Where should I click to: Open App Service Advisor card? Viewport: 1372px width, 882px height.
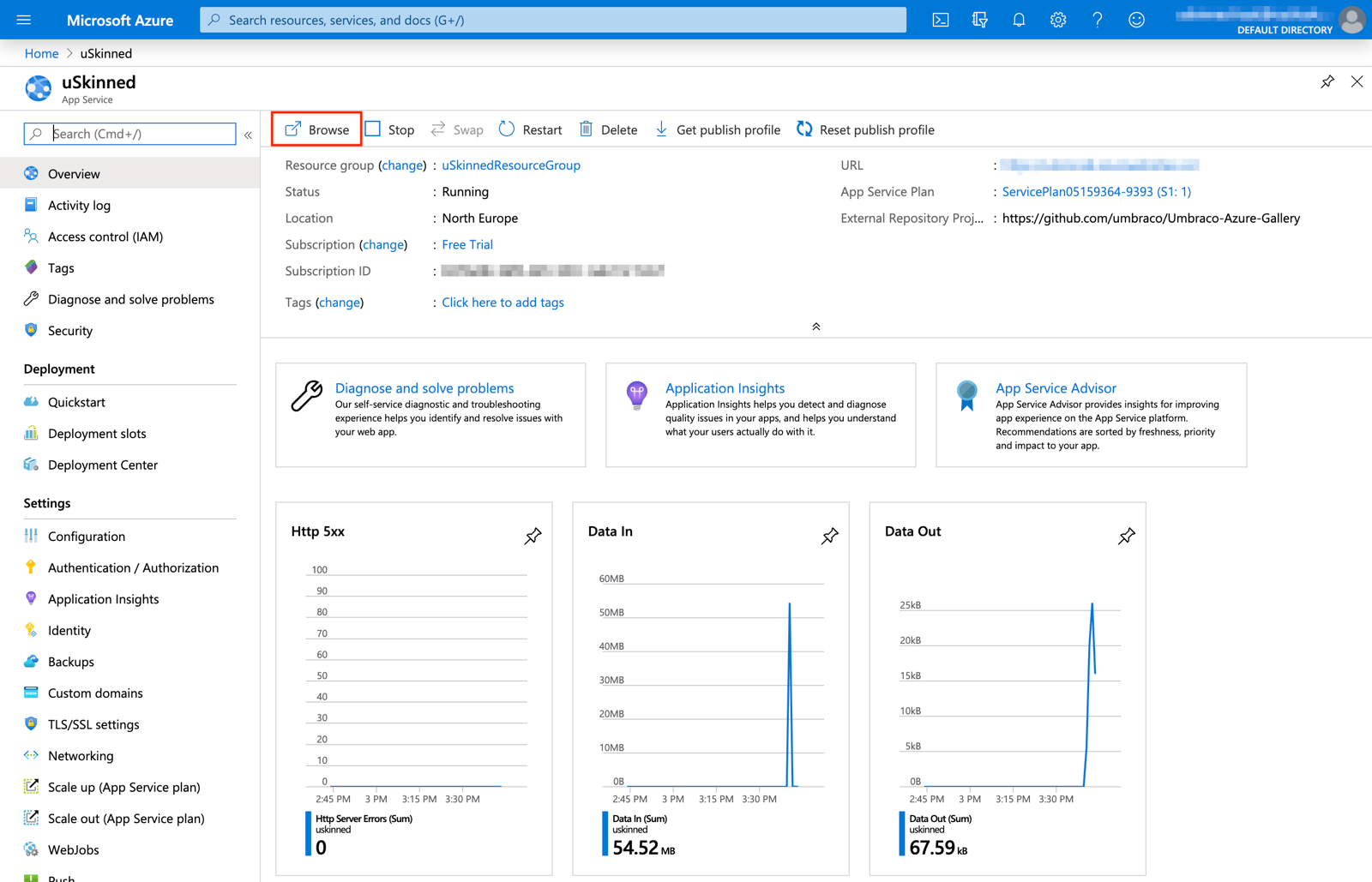click(x=1091, y=415)
